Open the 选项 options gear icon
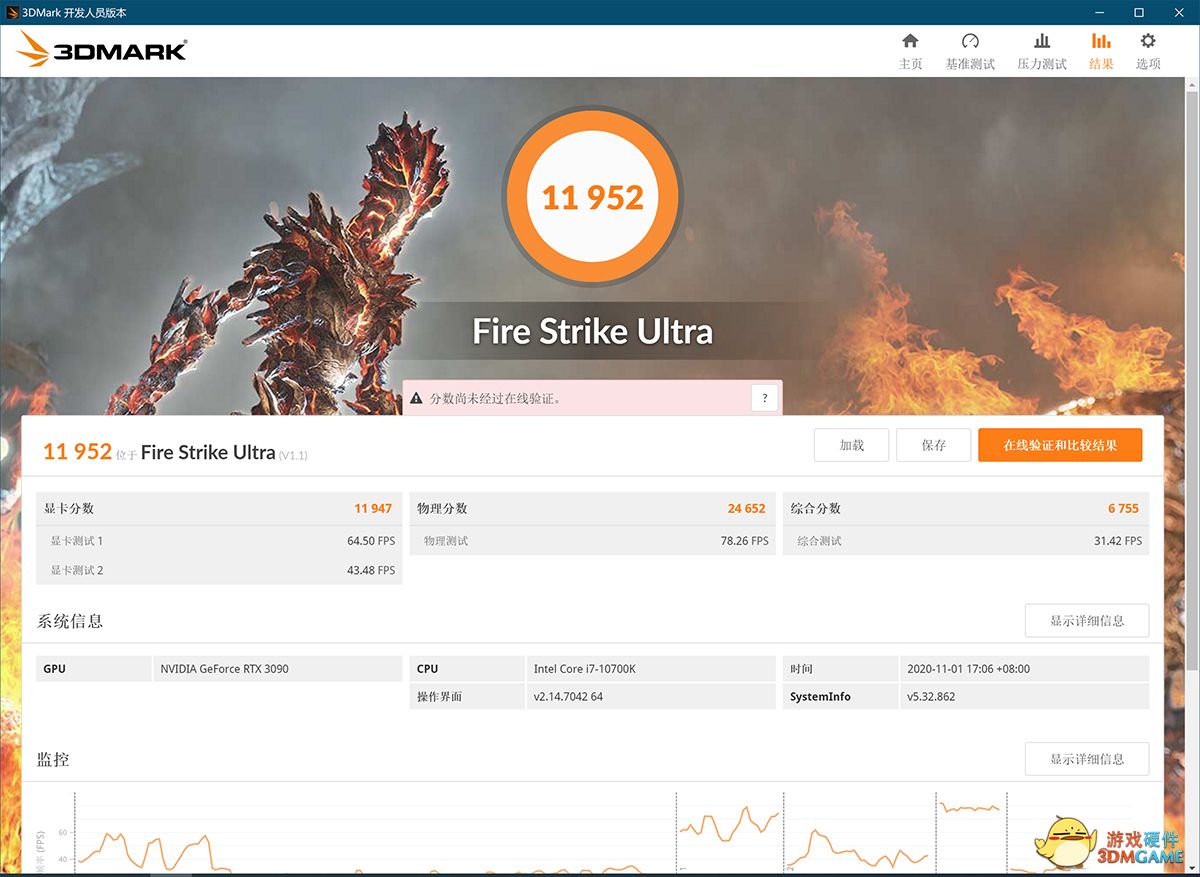Screen dimensions: 1200x877 (1148, 41)
